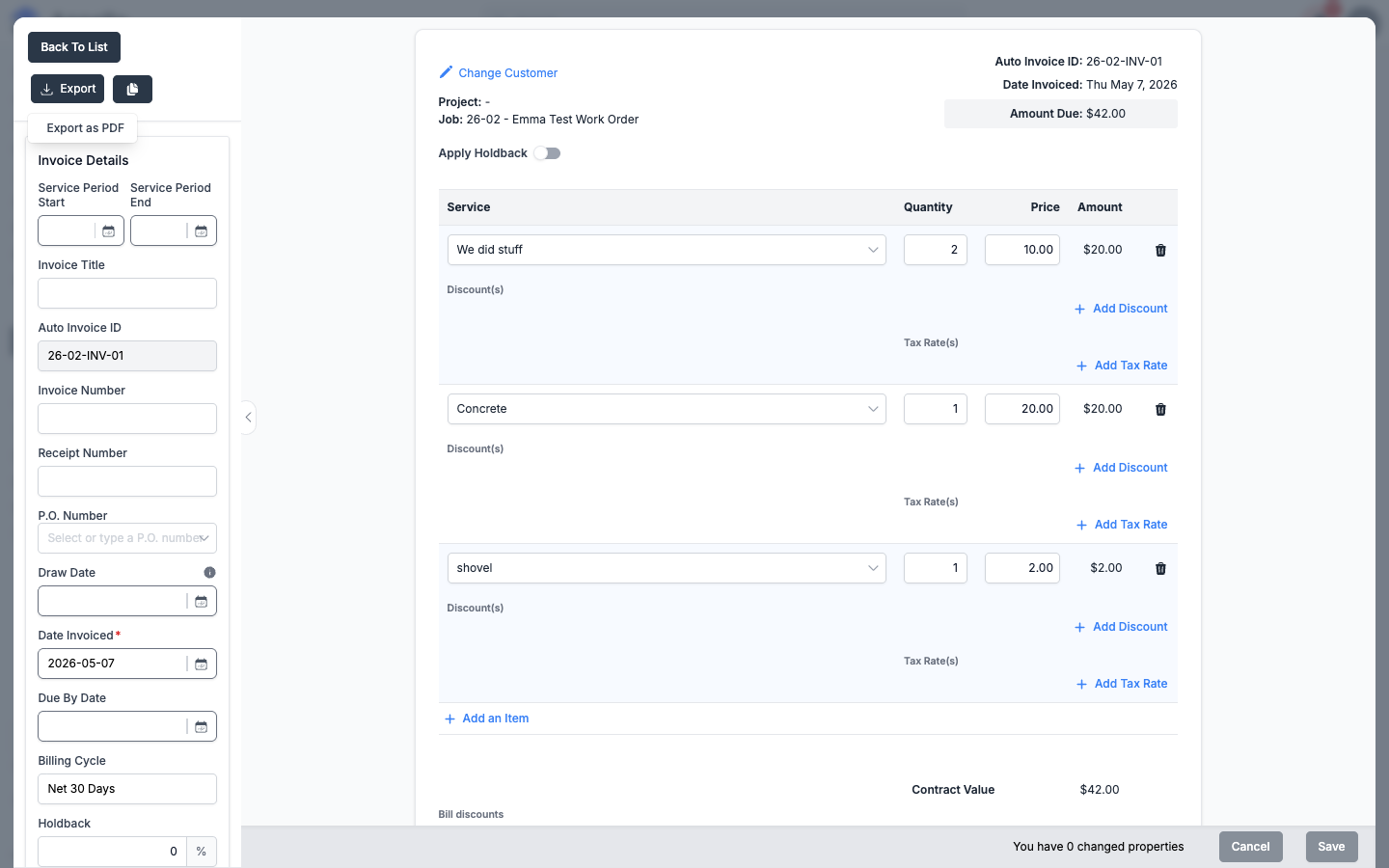Add Discount to shovel item

click(x=1121, y=627)
